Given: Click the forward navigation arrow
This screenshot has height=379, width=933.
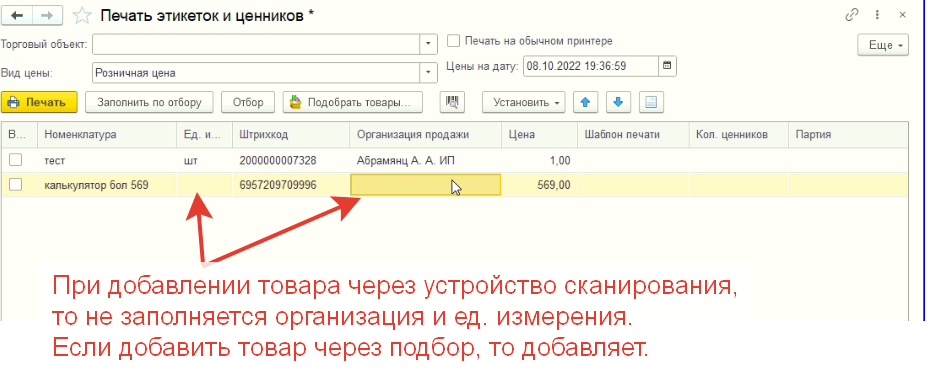Looking at the screenshot, I should (49, 16).
